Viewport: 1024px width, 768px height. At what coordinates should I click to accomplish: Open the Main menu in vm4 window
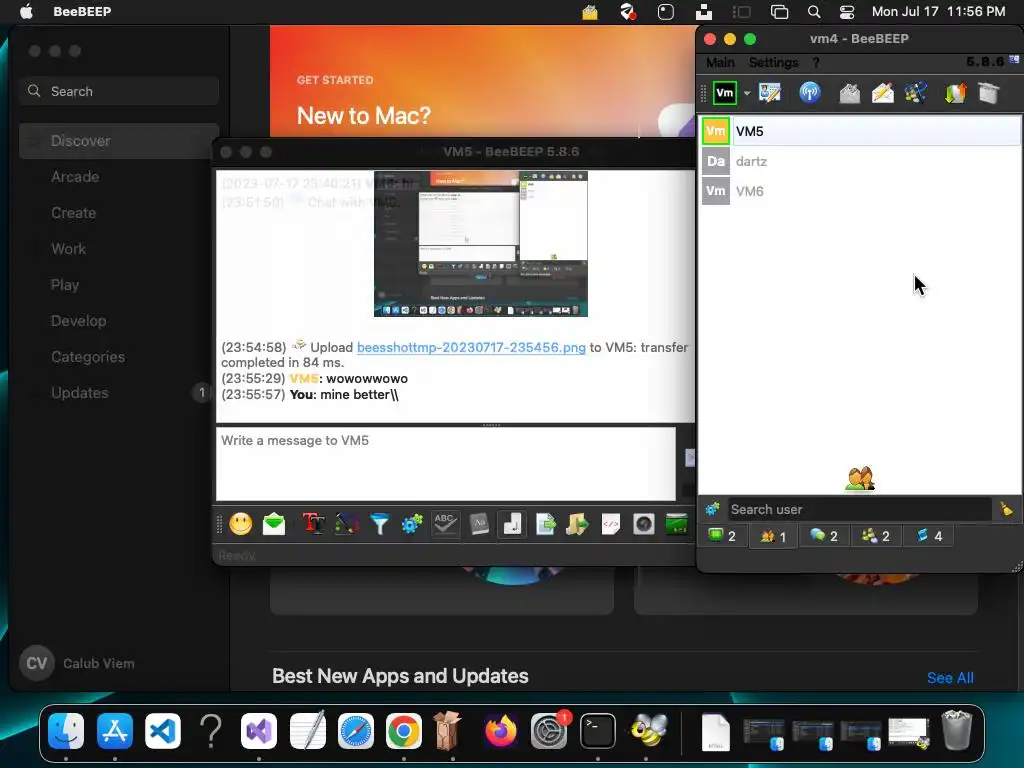click(720, 63)
